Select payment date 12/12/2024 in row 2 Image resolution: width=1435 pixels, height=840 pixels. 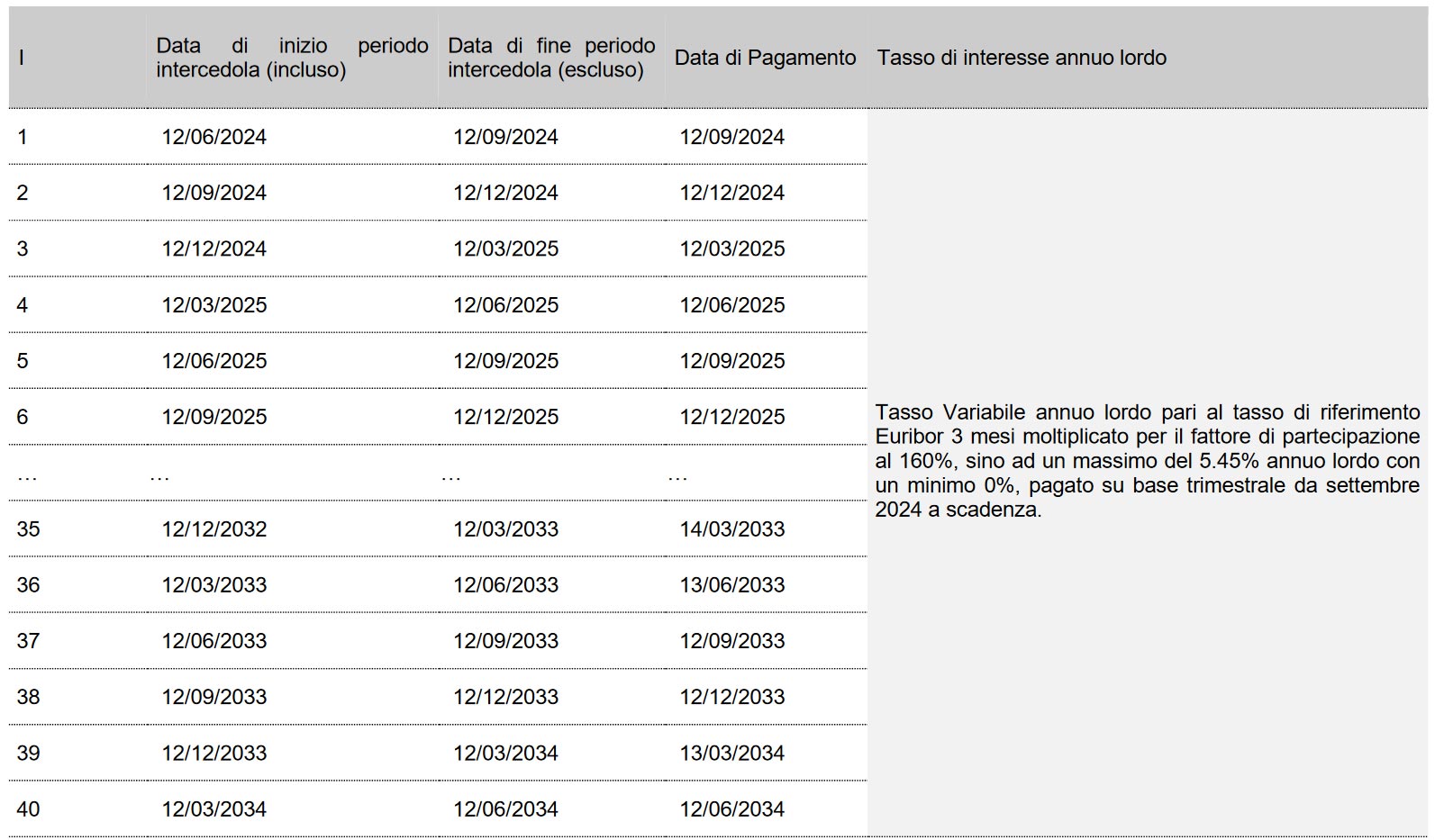(732, 193)
